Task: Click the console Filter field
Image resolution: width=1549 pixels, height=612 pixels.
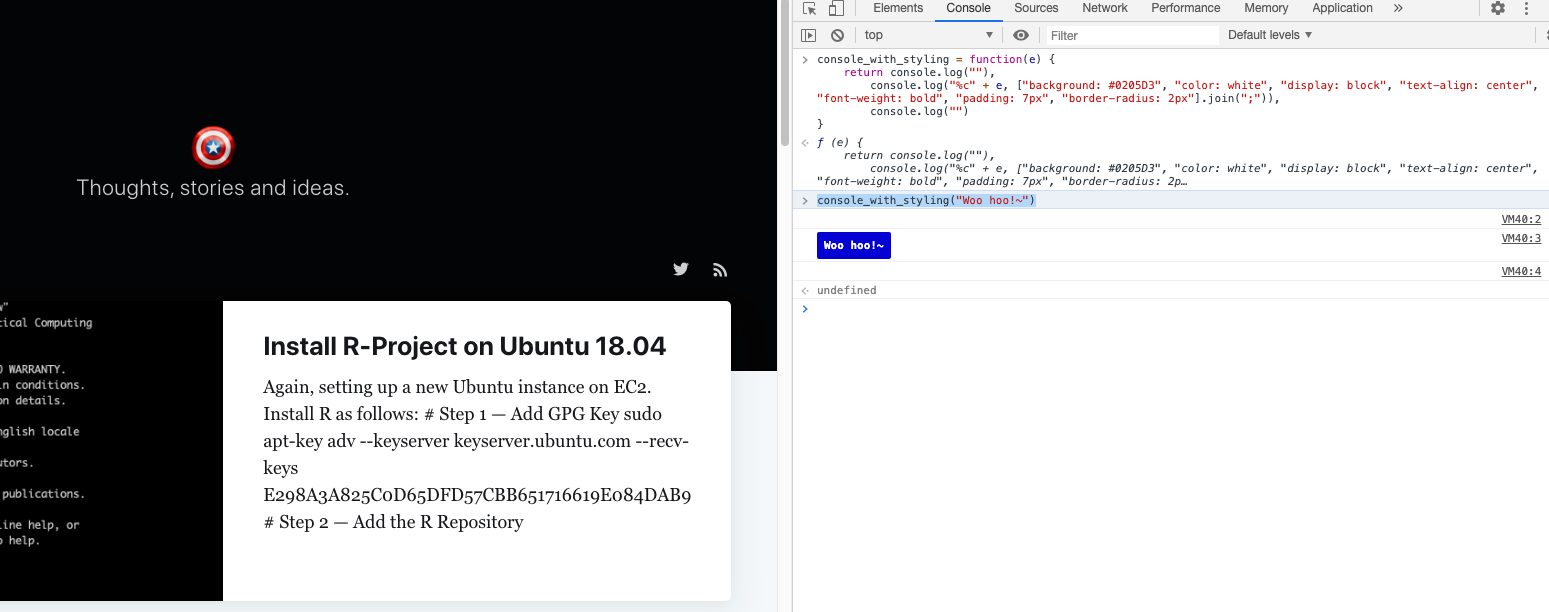Action: [1133, 35]
